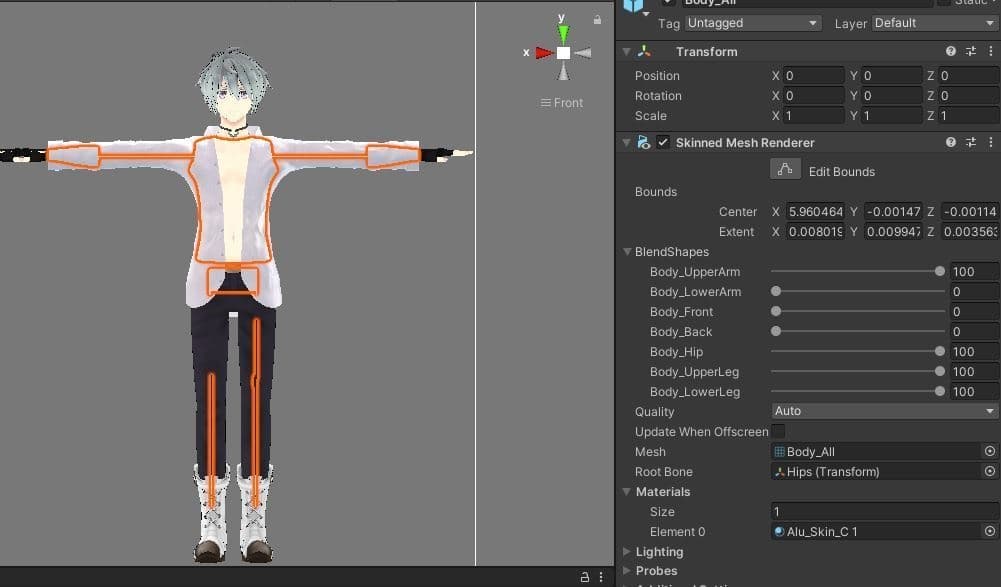Open Skinned Mesh Renderer presets icon
This screenshot has height=587, width=1001.
[x=970, y=143]
